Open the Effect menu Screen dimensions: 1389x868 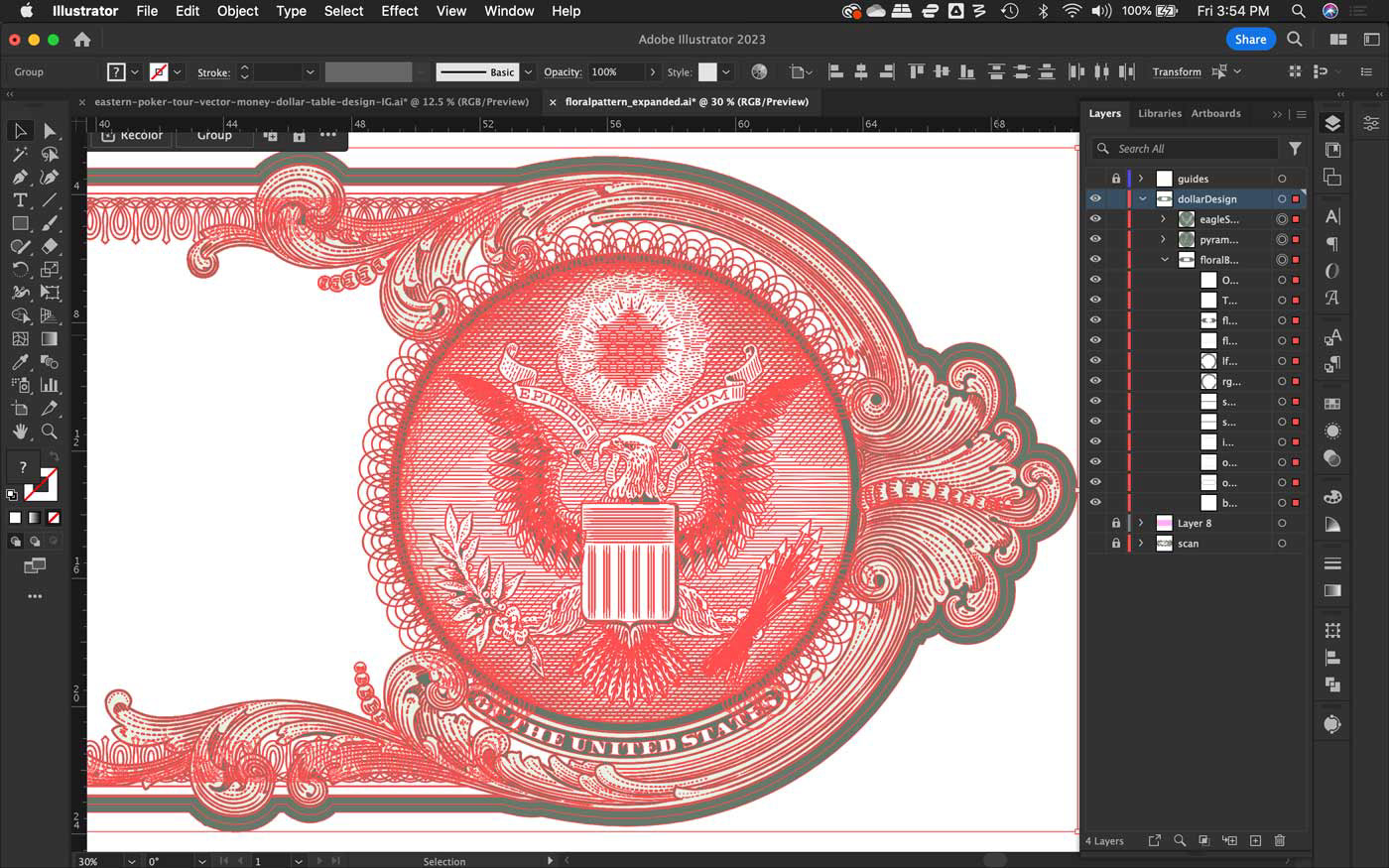[400, 11]
